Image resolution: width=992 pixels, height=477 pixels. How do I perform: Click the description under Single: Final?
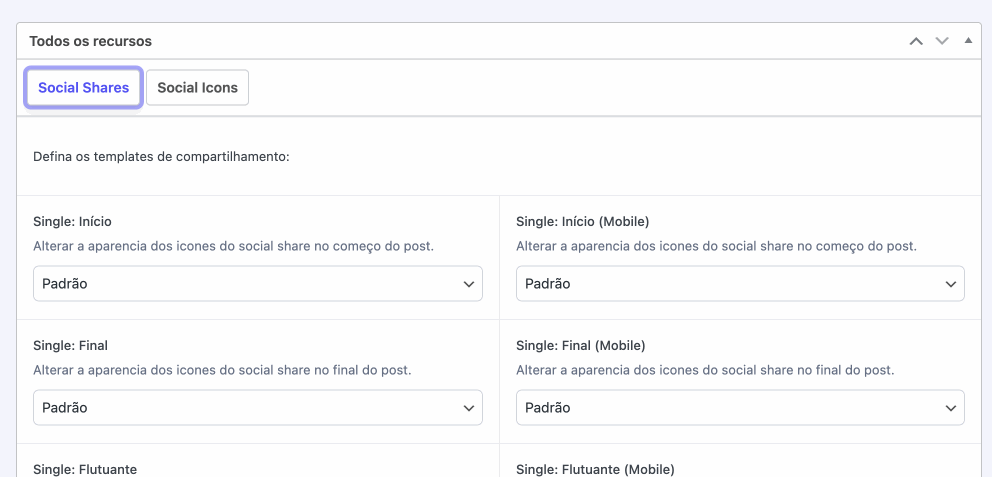click(222, 370)
